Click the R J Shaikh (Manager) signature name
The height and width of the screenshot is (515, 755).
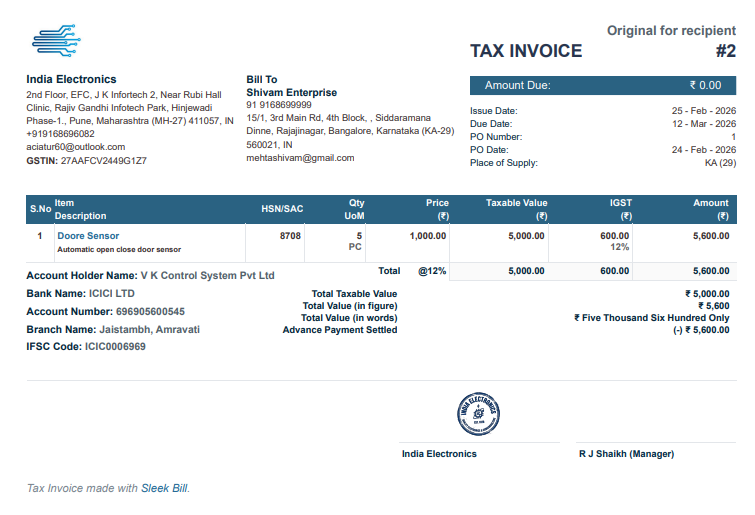(626, 454)
